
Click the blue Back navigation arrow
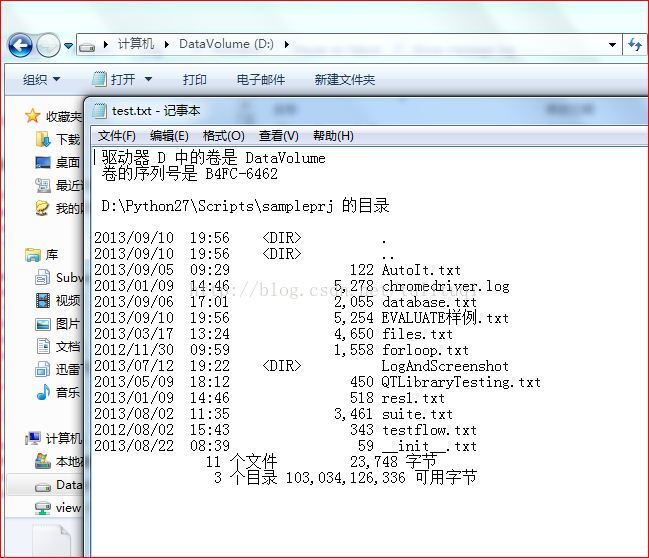point(20,45)
